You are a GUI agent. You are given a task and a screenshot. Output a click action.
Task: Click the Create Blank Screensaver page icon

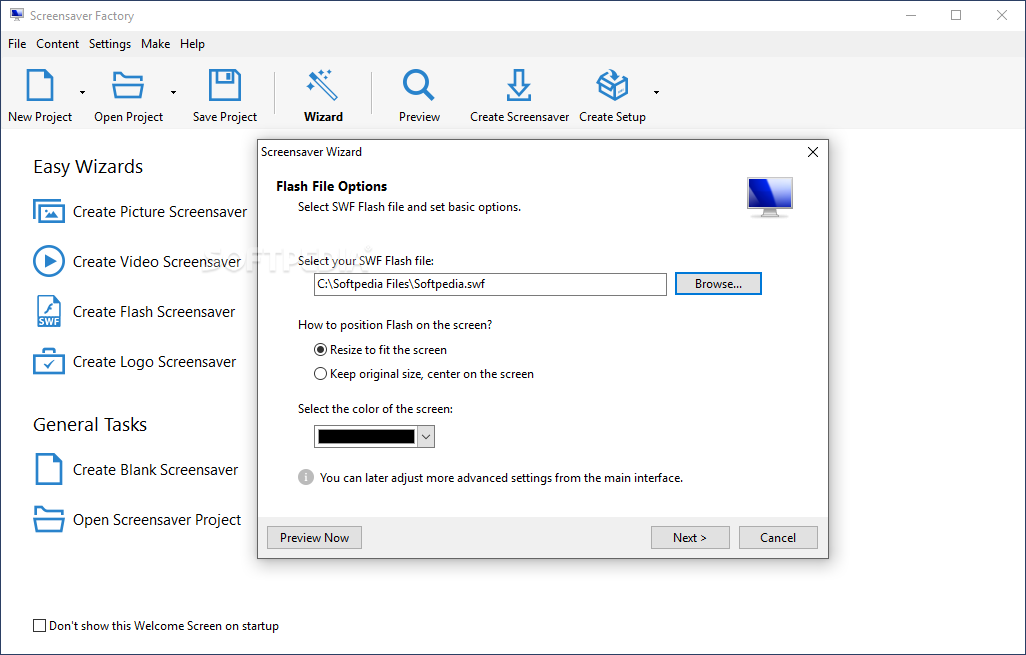click(x=49, y=469)
